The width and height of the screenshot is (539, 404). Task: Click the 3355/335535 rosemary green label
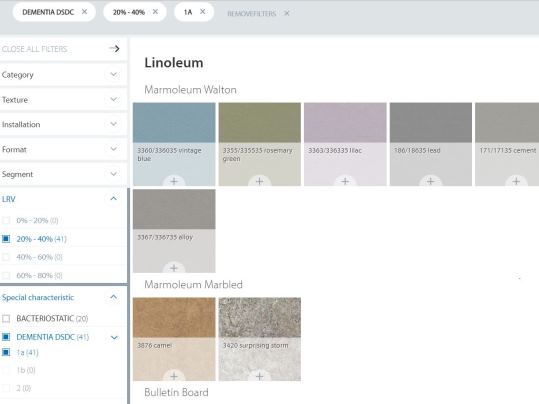(257, 154)
